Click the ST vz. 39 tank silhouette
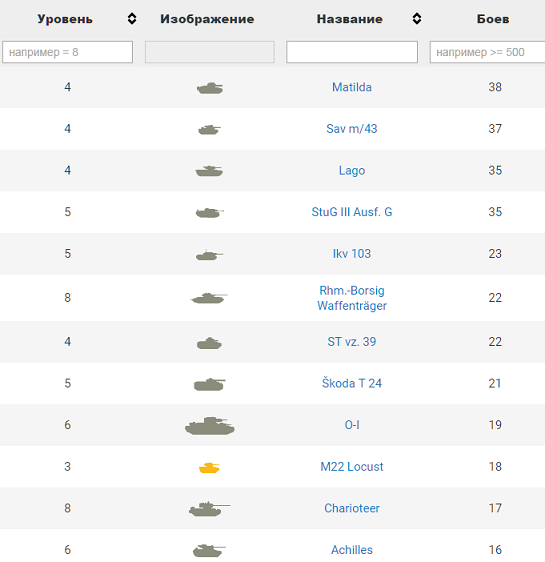The height and width of the screenshot is (562, 545). [x=209, y=343]
